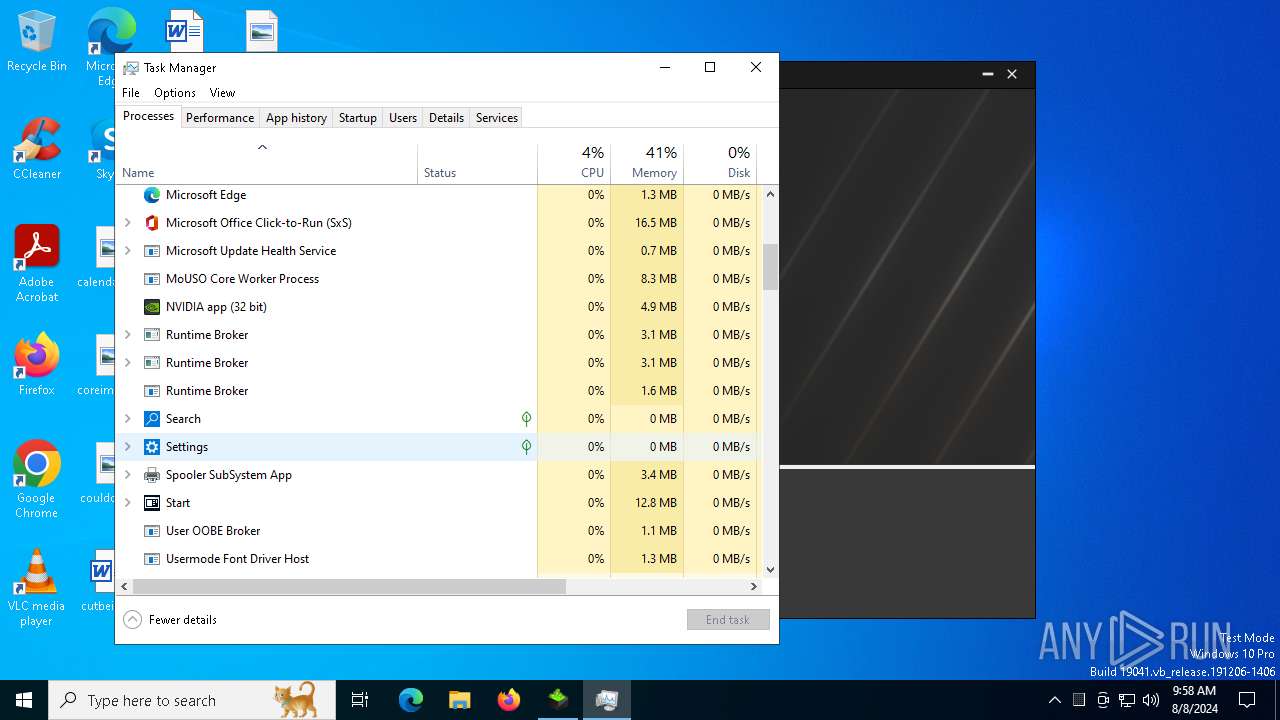Viewport: 1280px width, 720px height.
Task: Click the End task button
Action: coord(728,620)
